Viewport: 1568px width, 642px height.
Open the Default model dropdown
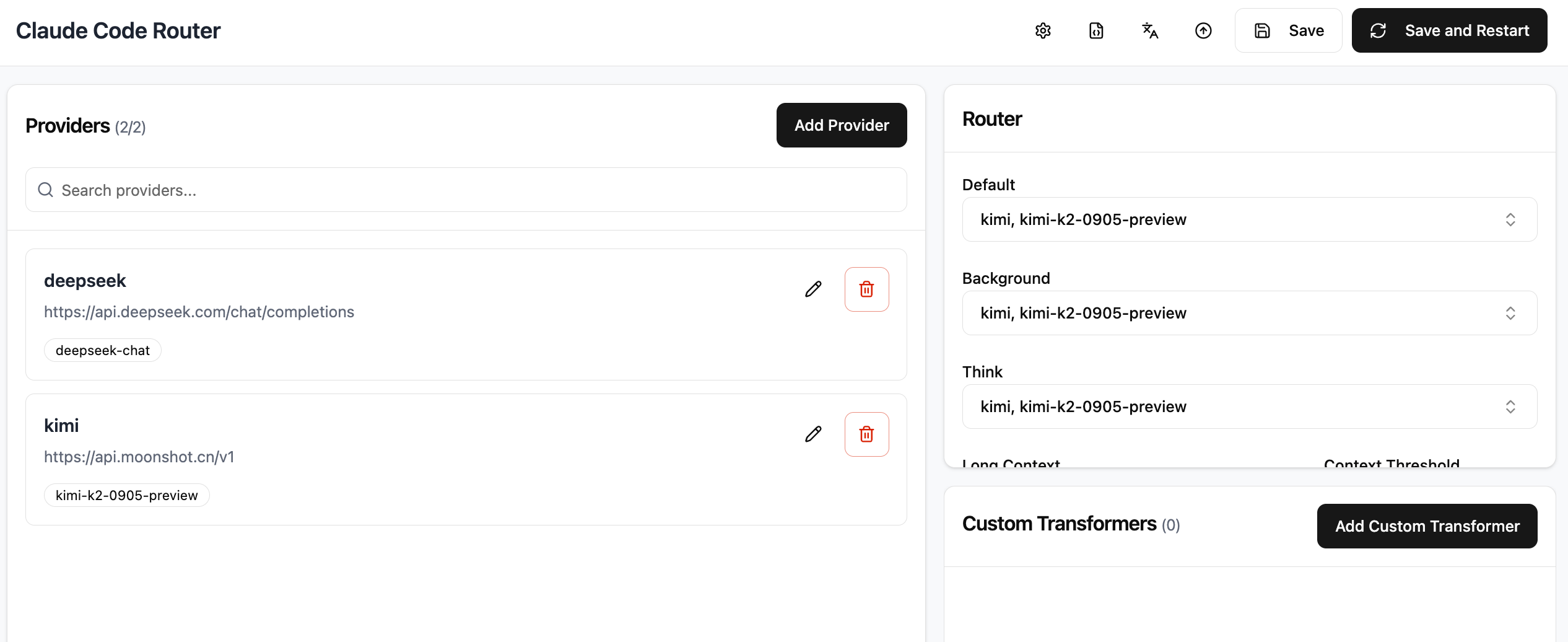tap(1249, 219)
